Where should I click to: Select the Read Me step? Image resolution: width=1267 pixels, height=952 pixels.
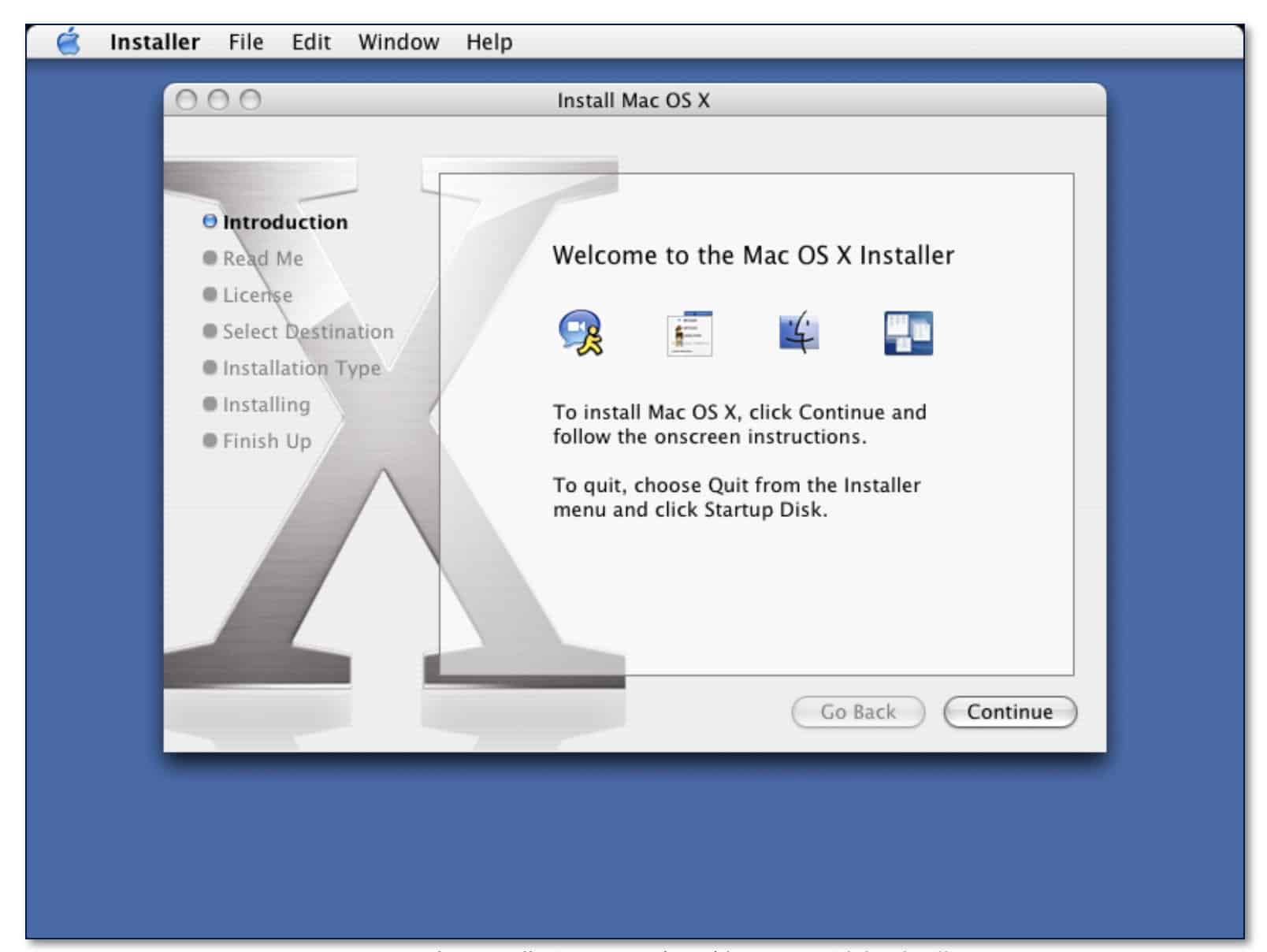coord(253,258)
